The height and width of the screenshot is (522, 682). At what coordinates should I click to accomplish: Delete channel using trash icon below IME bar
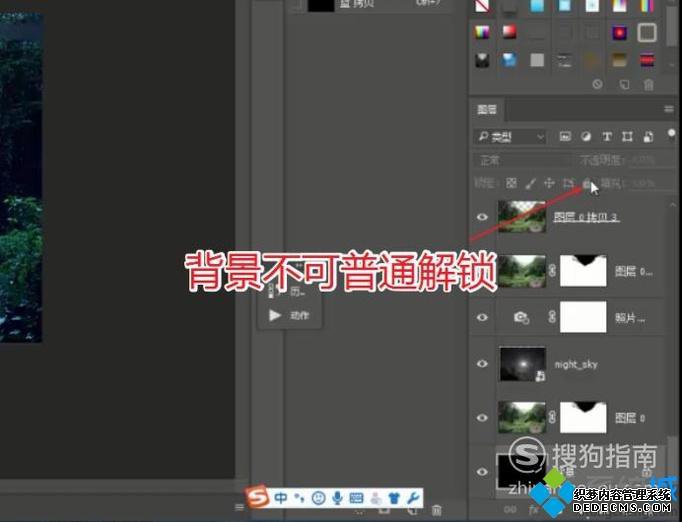[x=437, y=510]
